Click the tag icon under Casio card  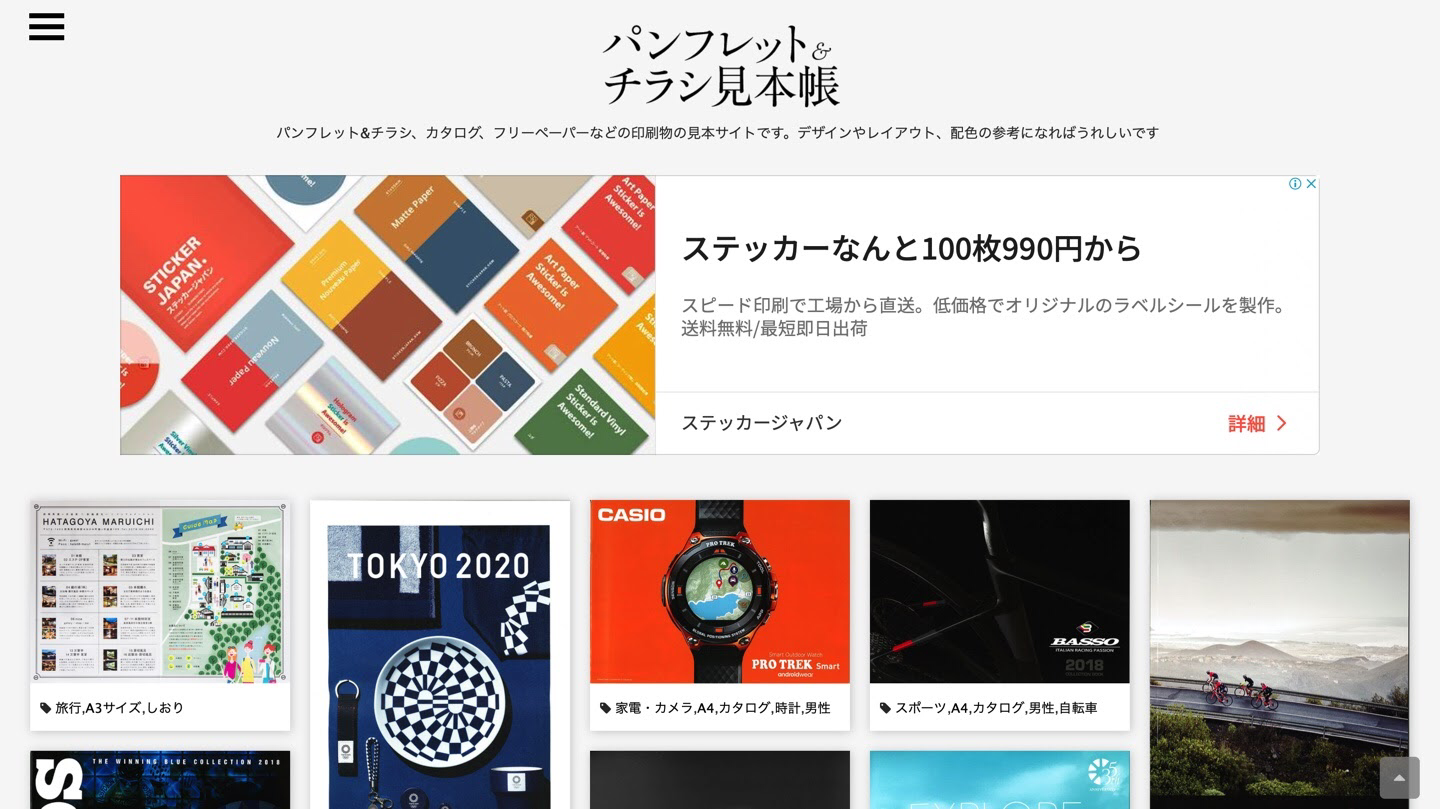point(605,708)
